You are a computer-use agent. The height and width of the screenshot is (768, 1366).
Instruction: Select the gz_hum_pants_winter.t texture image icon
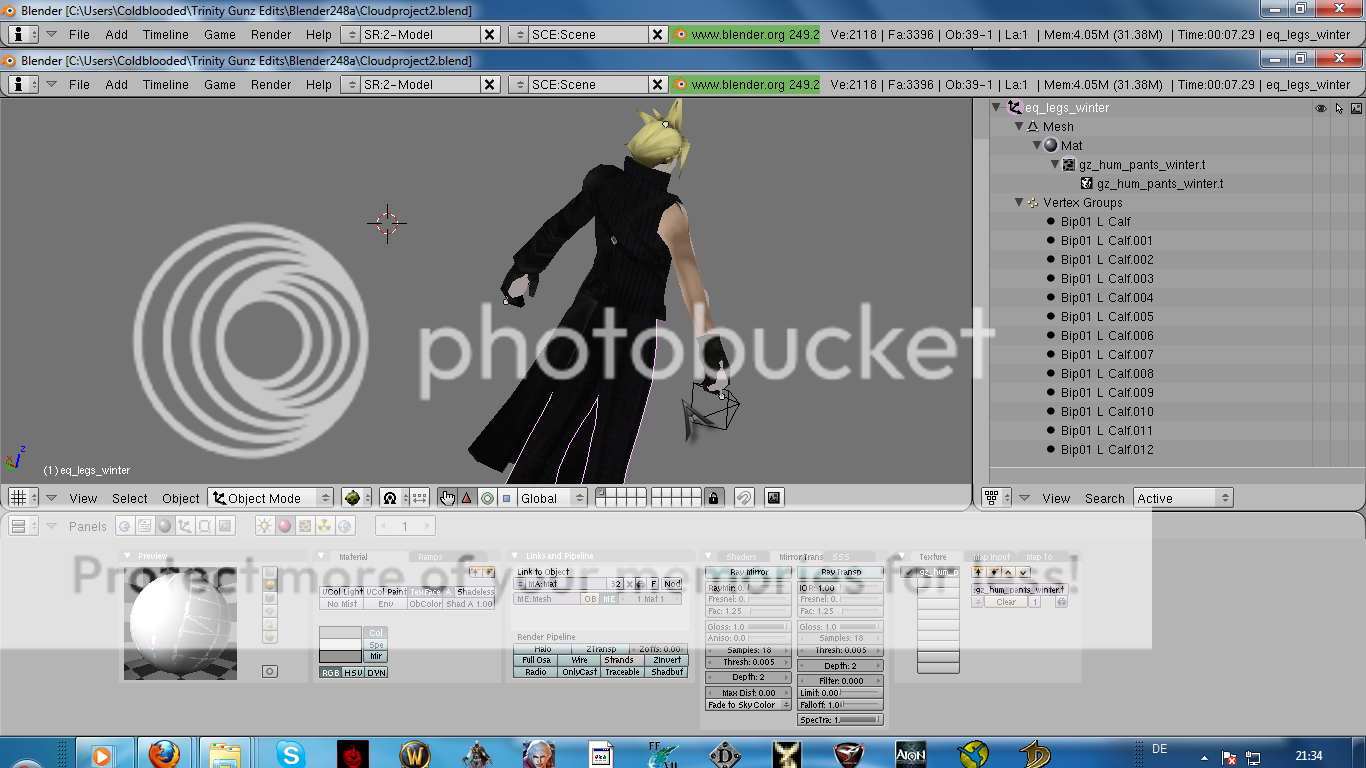[x=1087, y=184]
